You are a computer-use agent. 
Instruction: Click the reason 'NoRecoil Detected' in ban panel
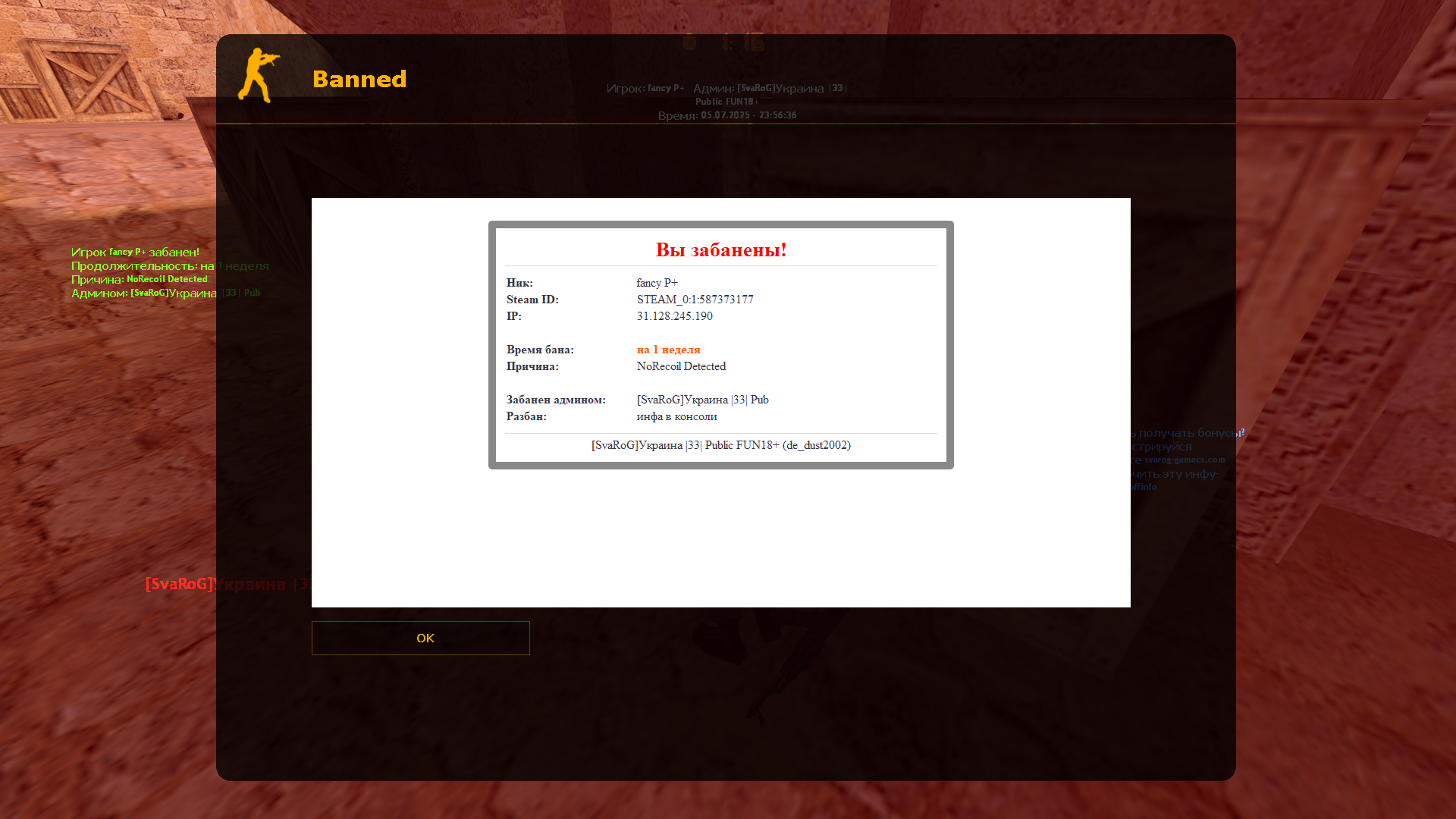pos(681,366)
